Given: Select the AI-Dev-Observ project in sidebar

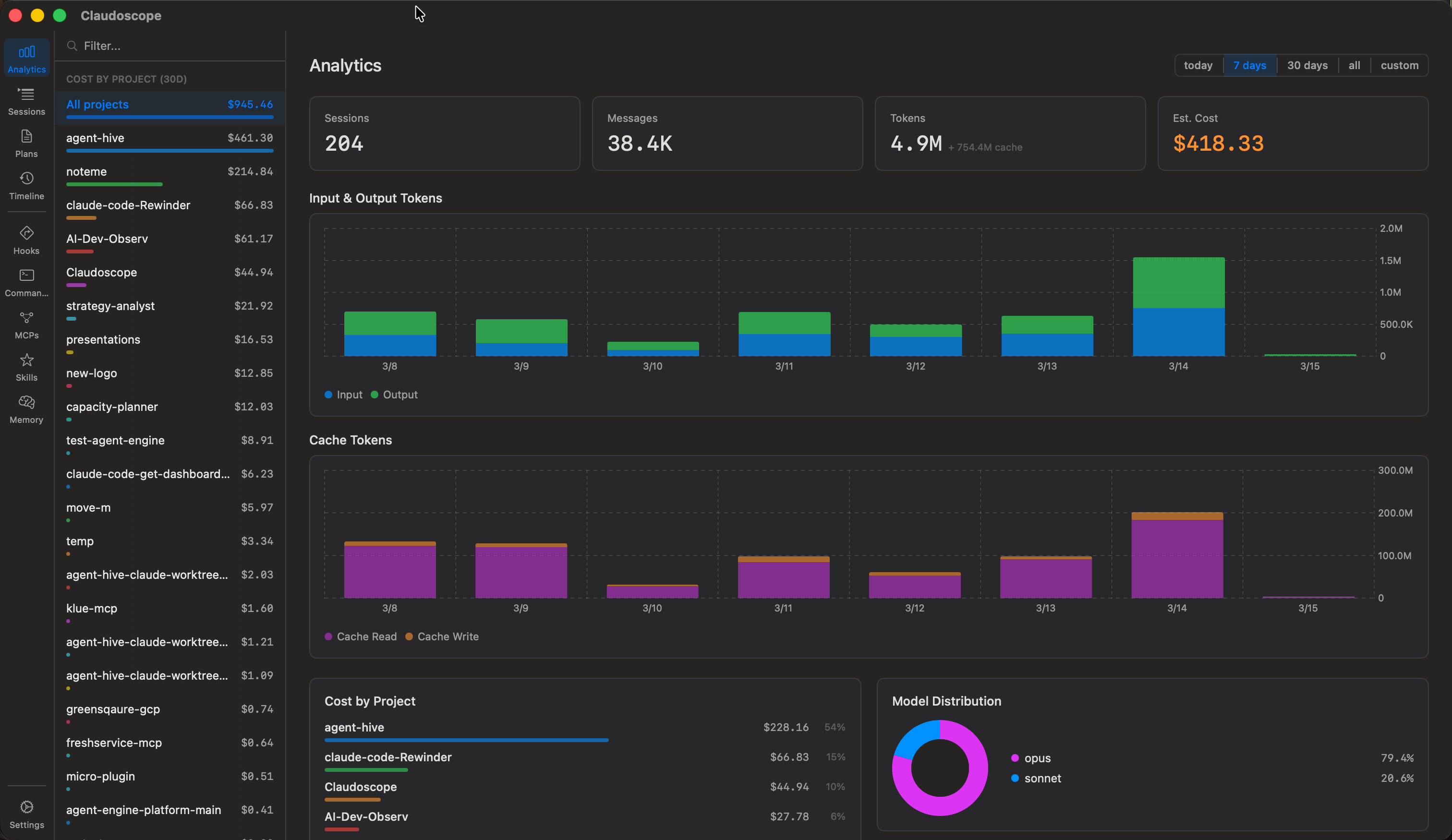Looking at the screenshot, I should pyautogui.click(x=170, y=242).
